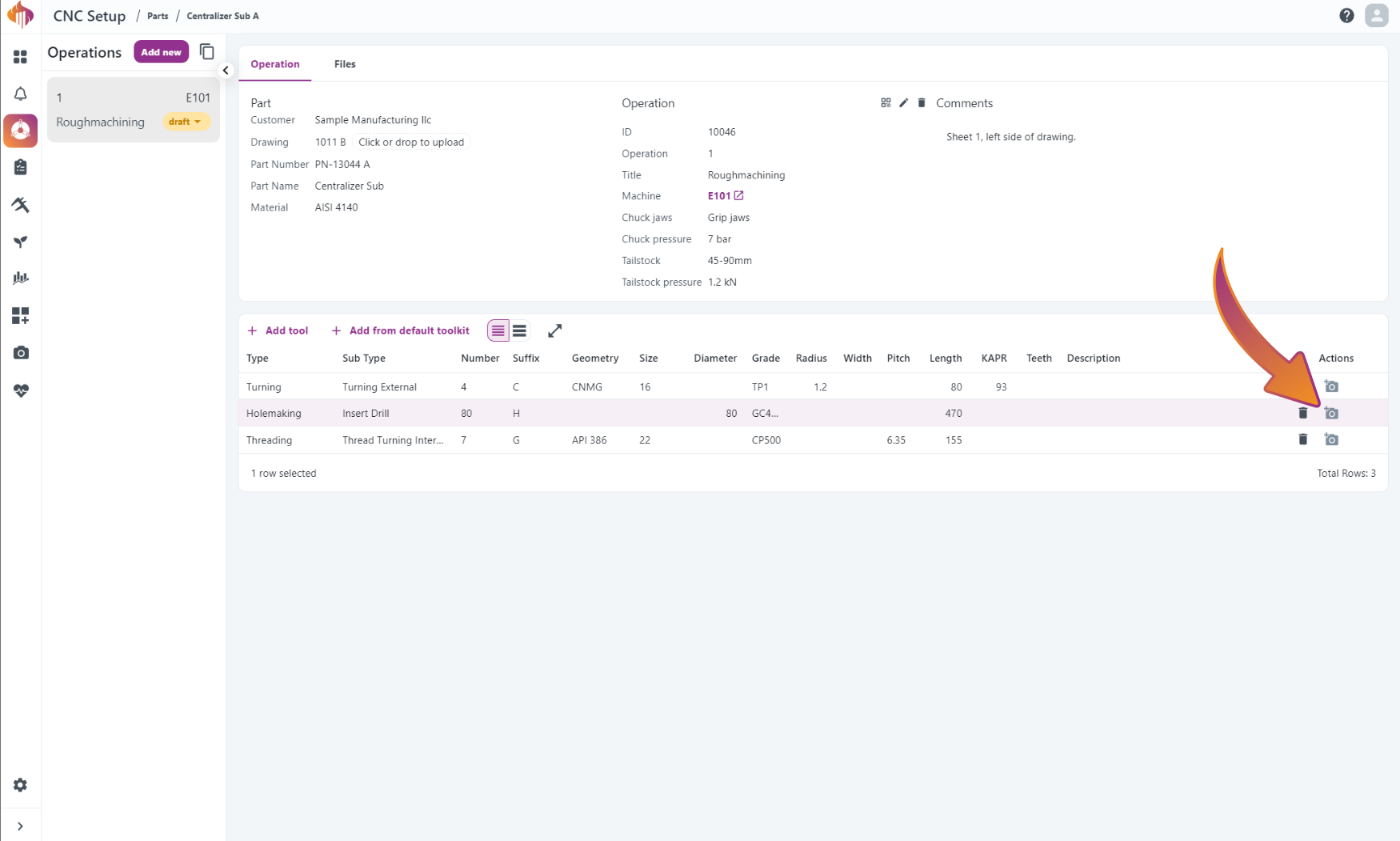
Task: Click the Add new operation button
Action: click(x=161, y=52)
